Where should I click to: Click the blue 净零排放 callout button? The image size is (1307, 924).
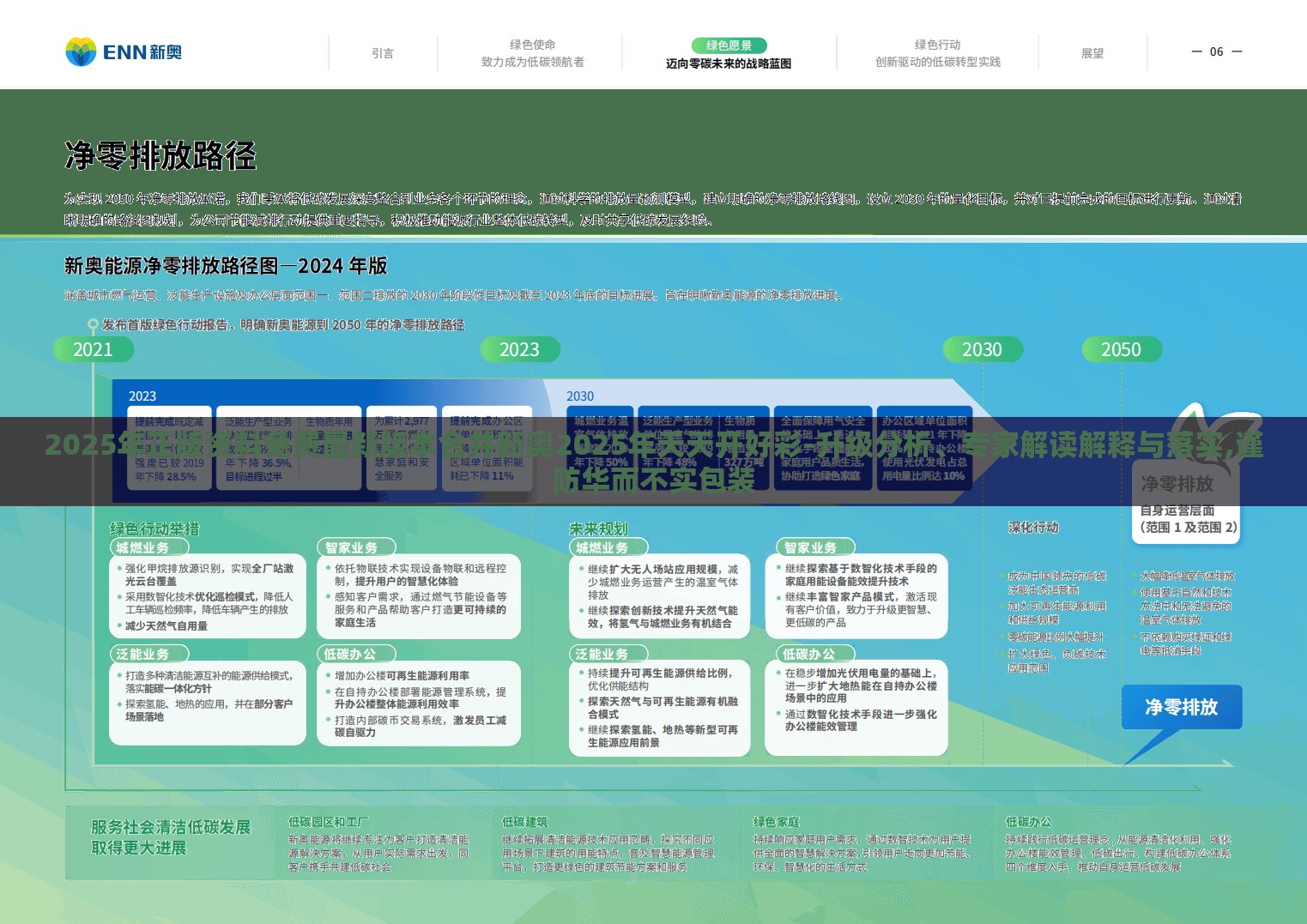[x=1182, y=707]
